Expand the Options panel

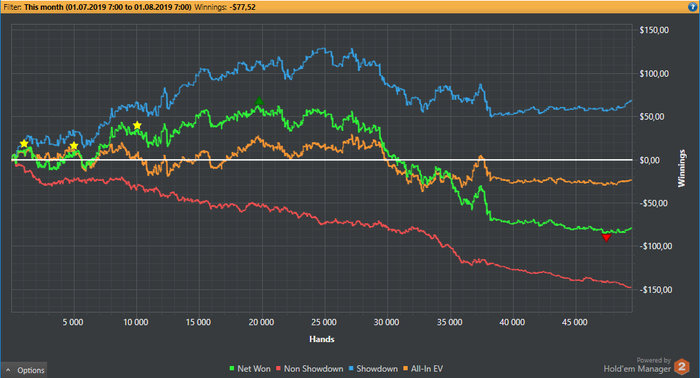point(24,370)
